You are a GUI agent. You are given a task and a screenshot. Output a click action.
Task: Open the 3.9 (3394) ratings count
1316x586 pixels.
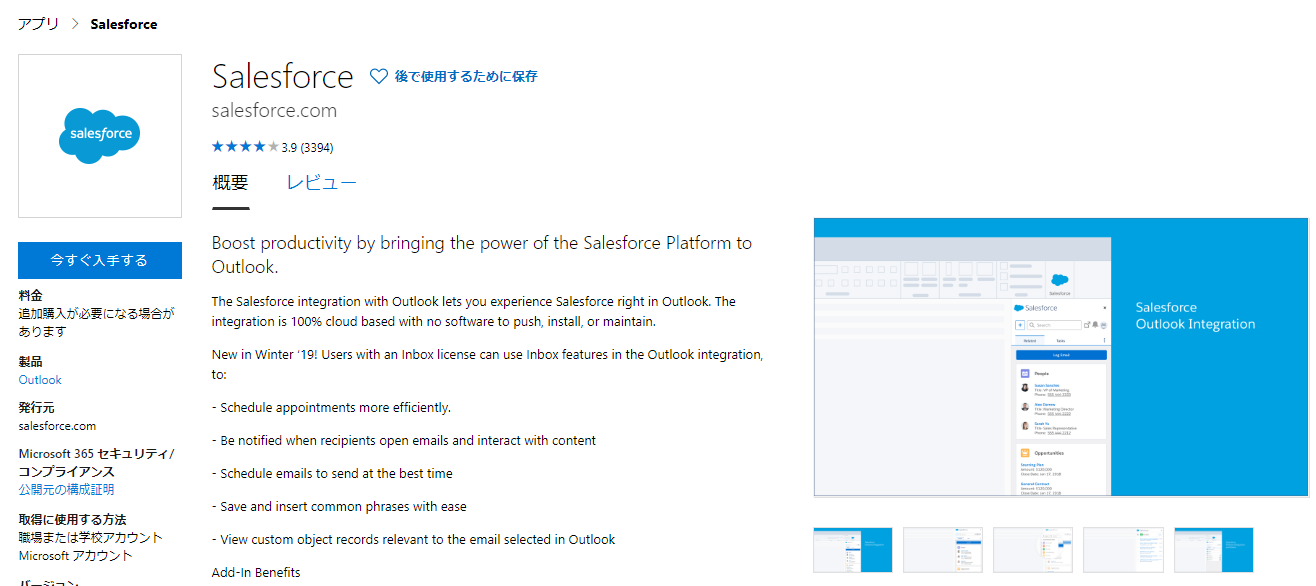(307, 148)
